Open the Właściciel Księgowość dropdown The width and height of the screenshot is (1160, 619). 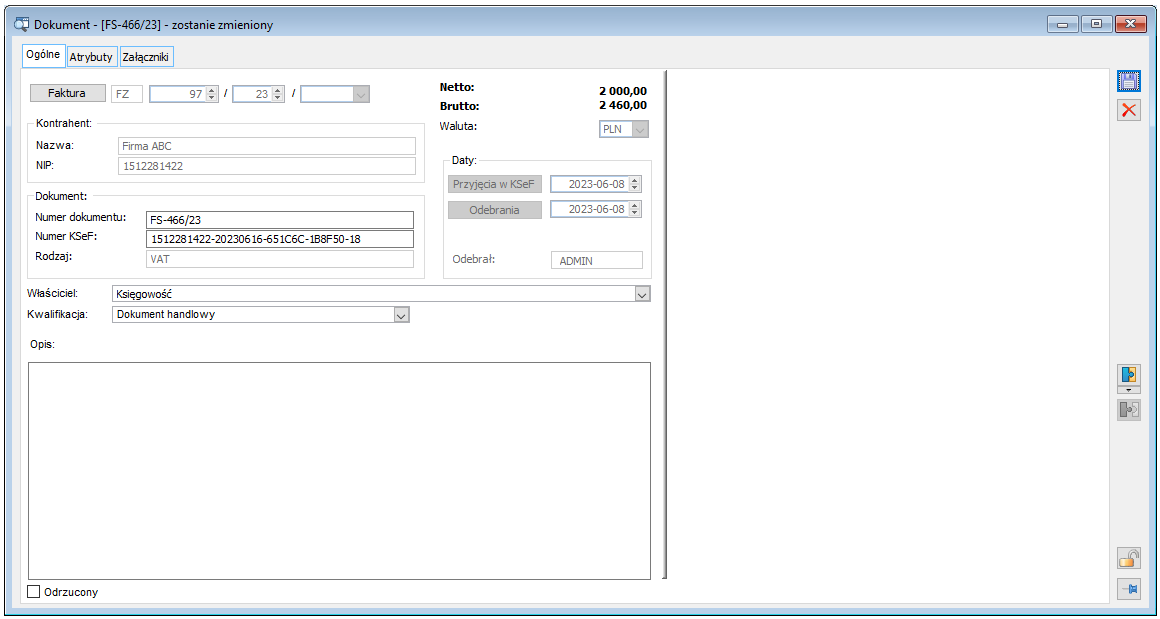[642, 294]
